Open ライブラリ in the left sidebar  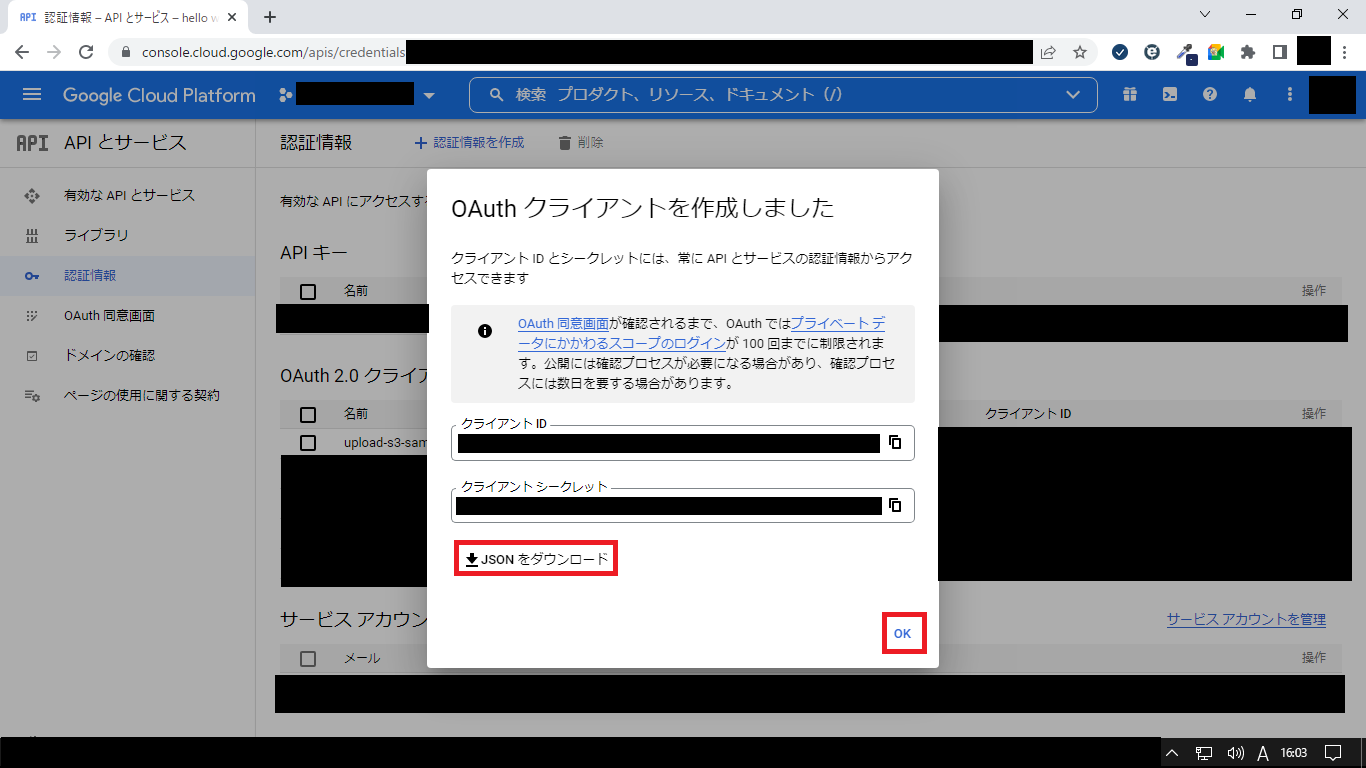pos(96,235)
